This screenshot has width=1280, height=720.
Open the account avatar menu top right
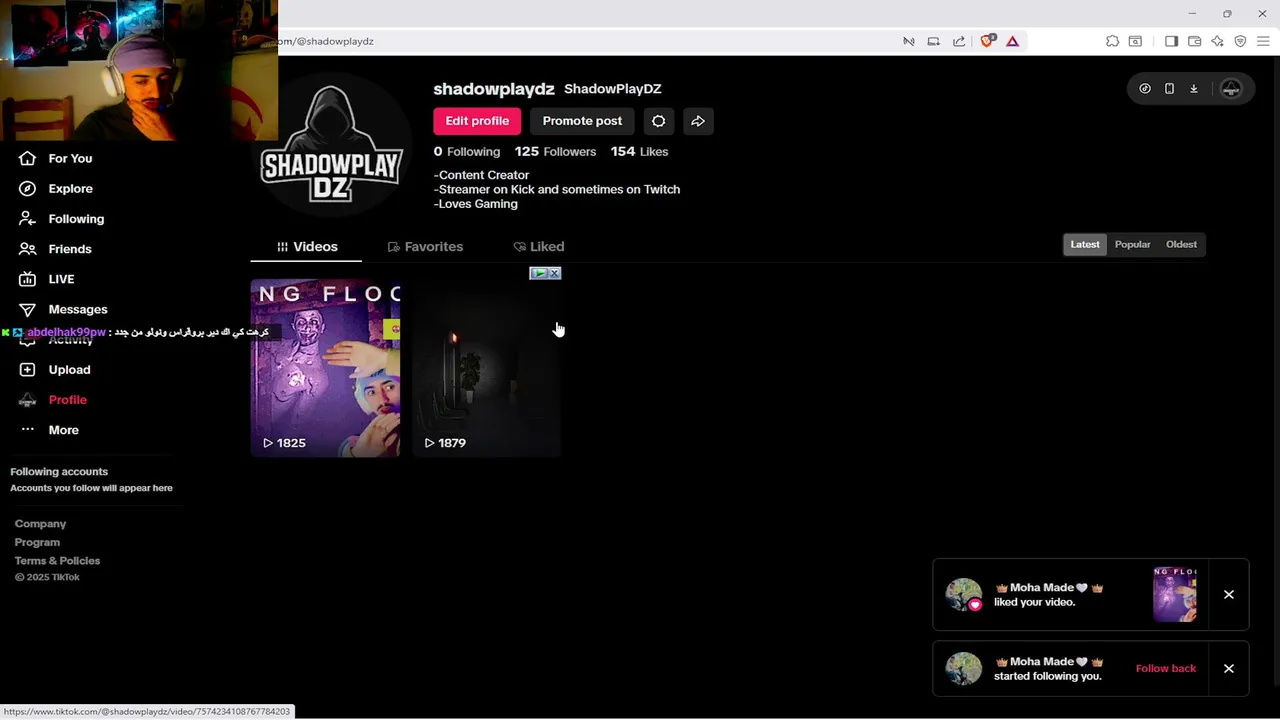[1231, 89]
